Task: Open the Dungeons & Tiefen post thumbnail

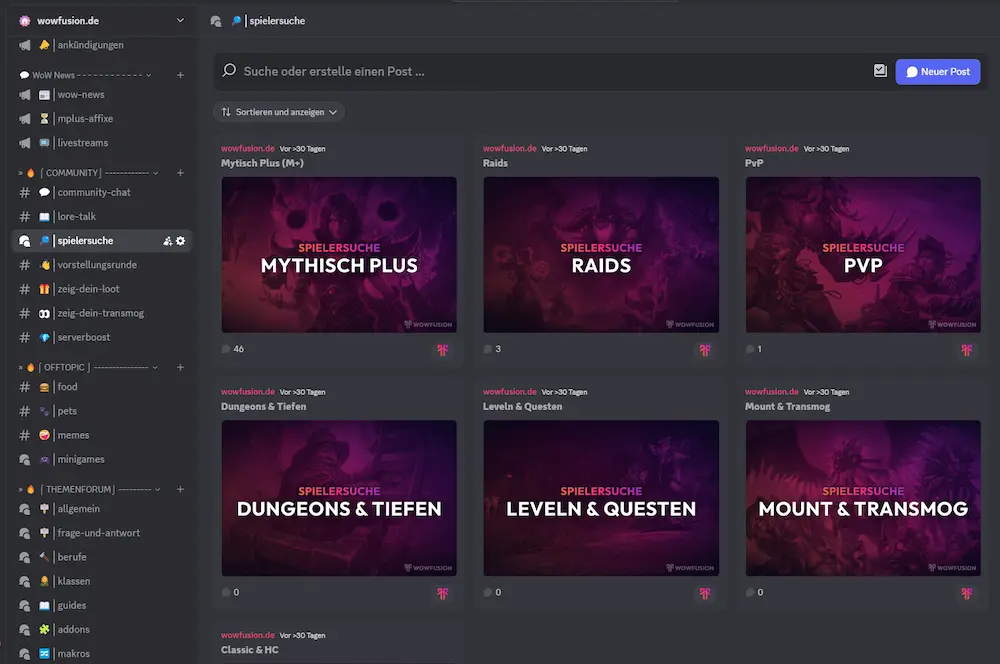Action: (339, 498)
